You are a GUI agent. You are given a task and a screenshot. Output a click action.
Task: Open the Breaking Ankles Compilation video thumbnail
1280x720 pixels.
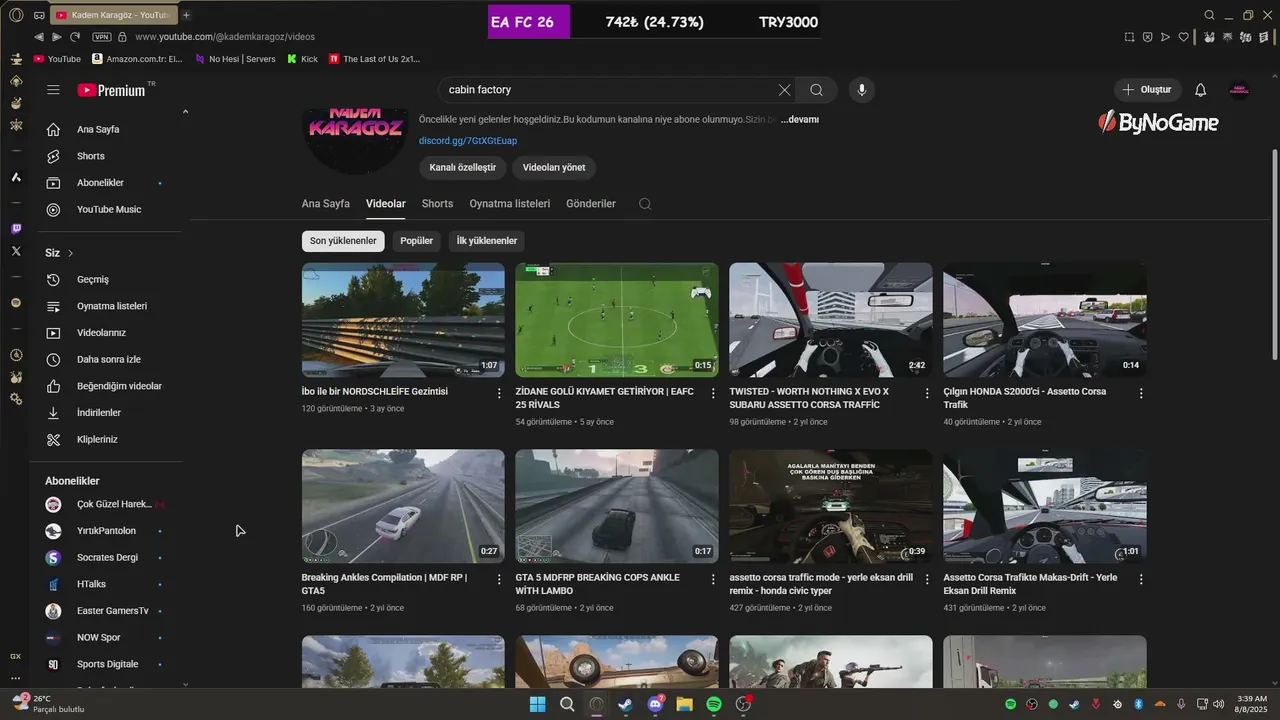[403, 507]
